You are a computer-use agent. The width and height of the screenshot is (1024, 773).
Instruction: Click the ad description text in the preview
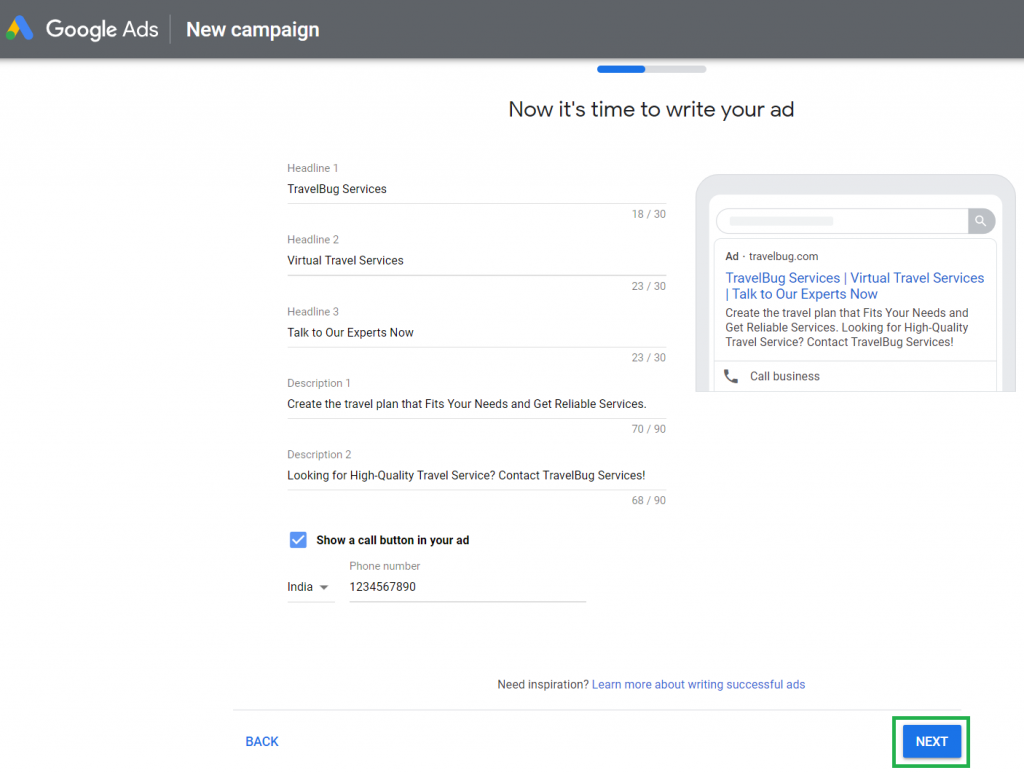tap(847, 328)
